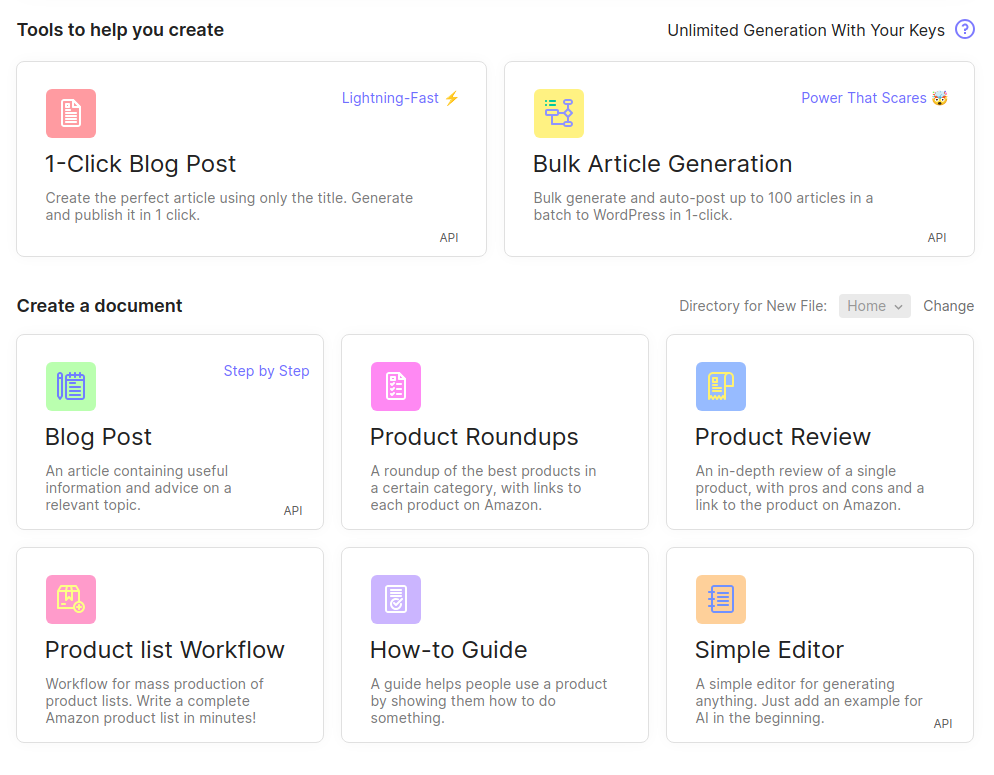Click the purple How-to Guide icon
Viewport: 994px width, 775px height.
(395, 599)
